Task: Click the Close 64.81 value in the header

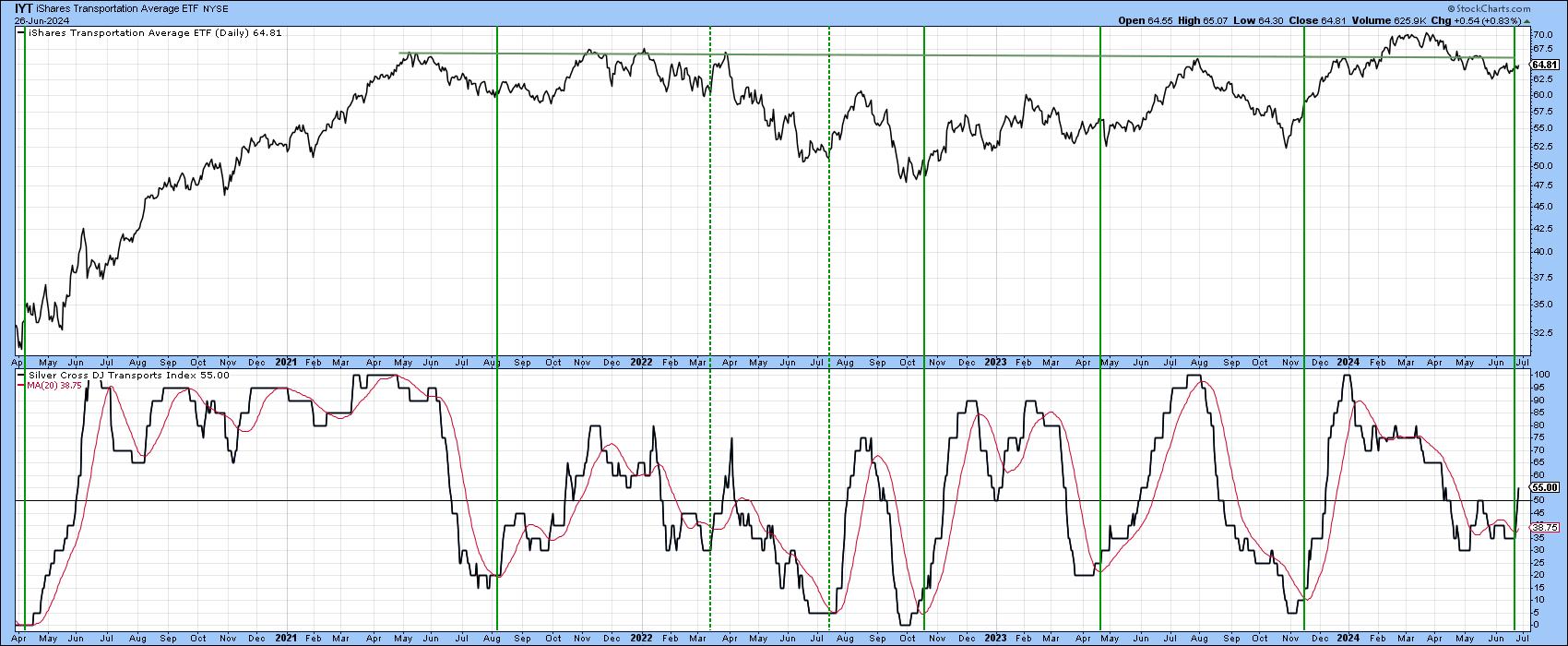Action: [x=1317, y=19]
